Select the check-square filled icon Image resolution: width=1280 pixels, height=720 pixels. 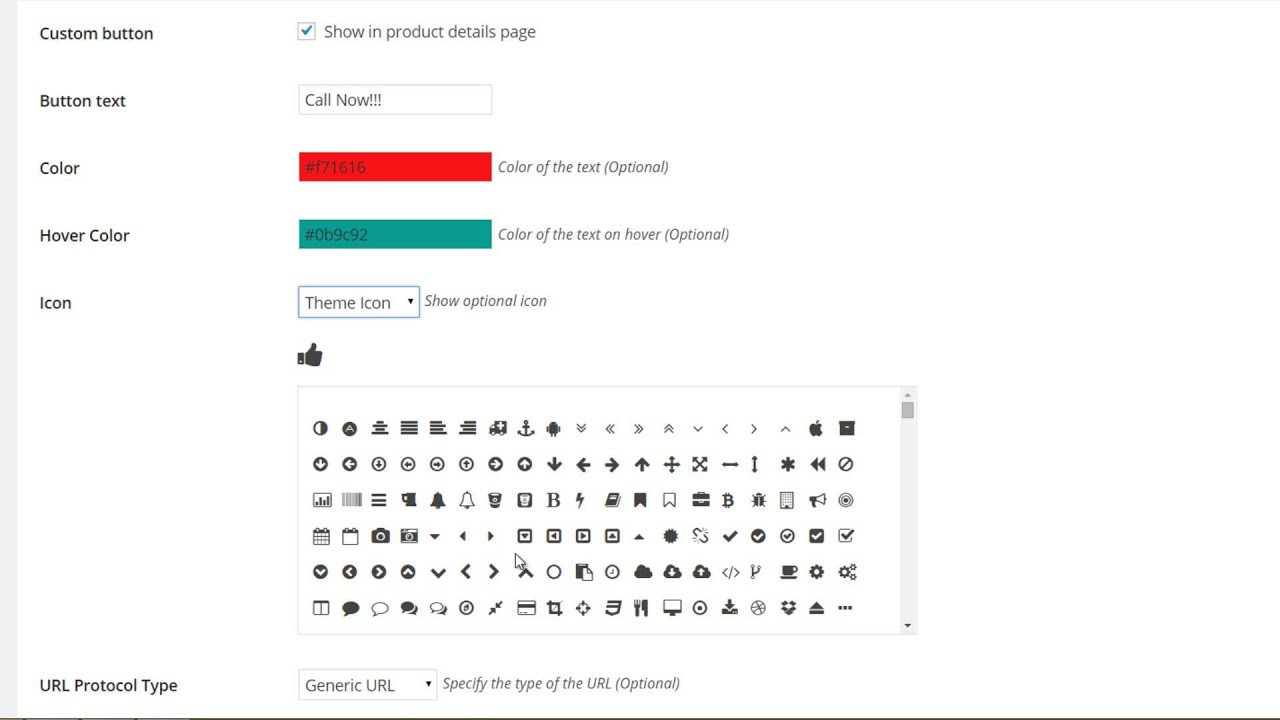[x=817, y=536]
